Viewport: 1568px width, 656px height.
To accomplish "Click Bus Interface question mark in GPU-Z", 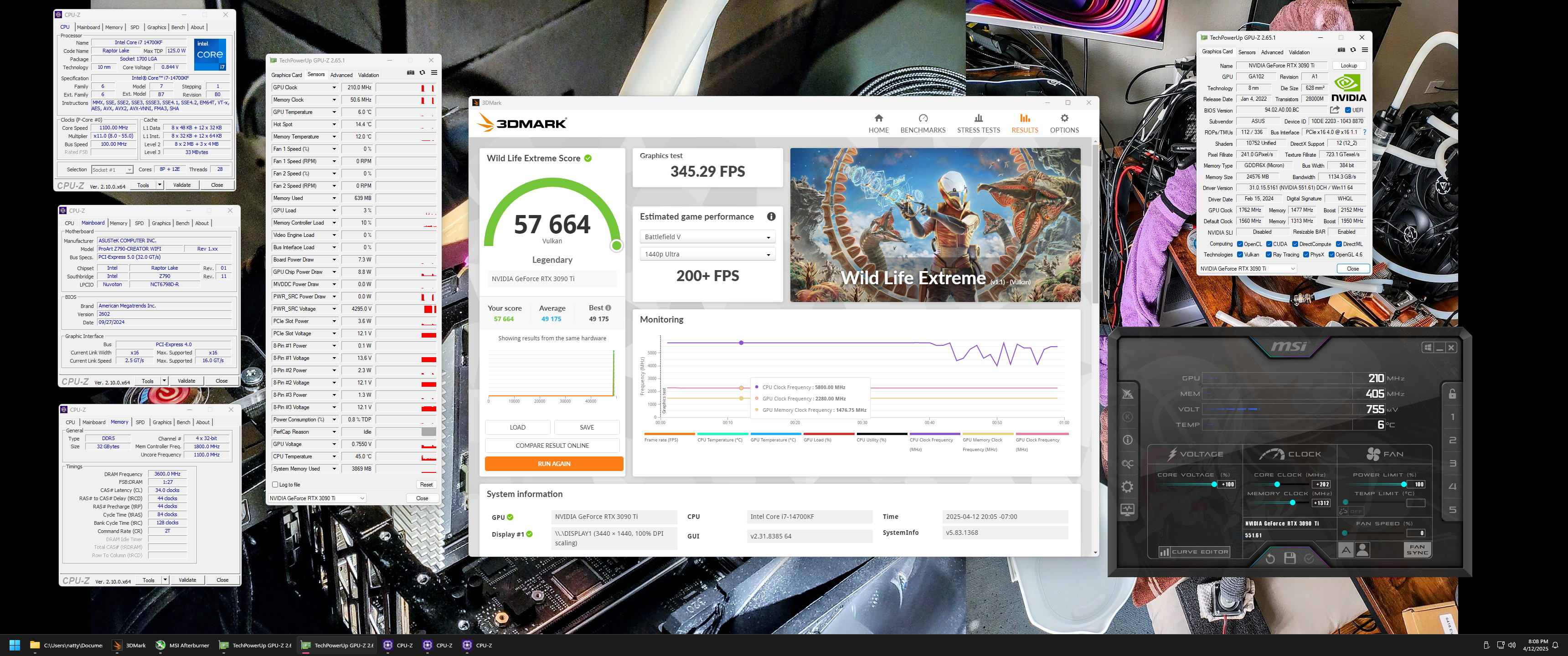I will coord(1364,132).
